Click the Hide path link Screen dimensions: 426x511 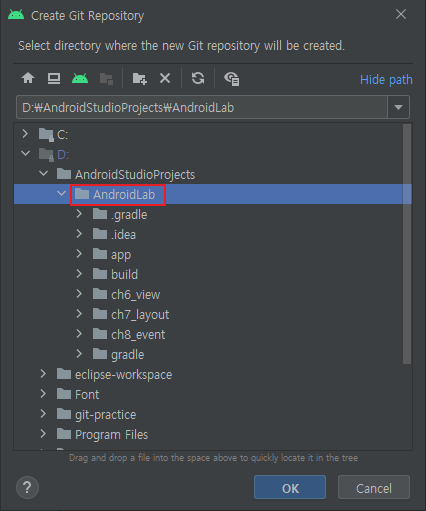point(386,80)
